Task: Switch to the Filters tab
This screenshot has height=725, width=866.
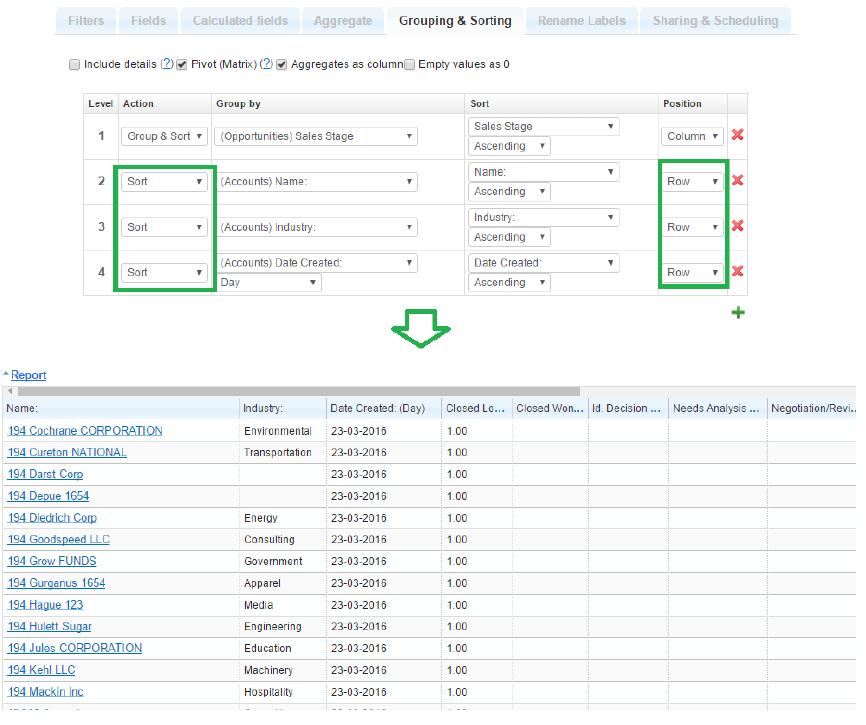Action: pos(86,20)
